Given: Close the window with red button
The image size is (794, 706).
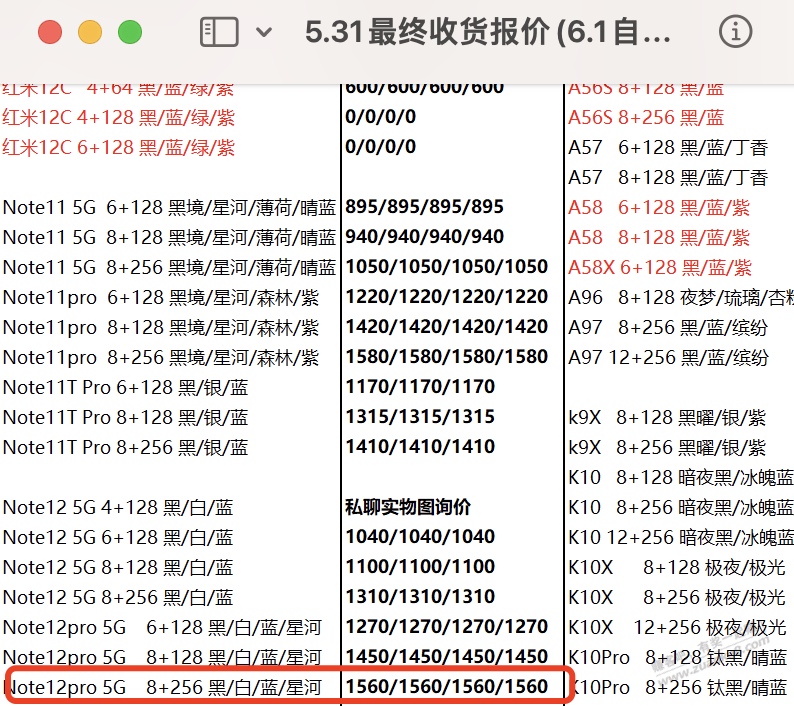Looking at the screenshot, I should (50, 32).
